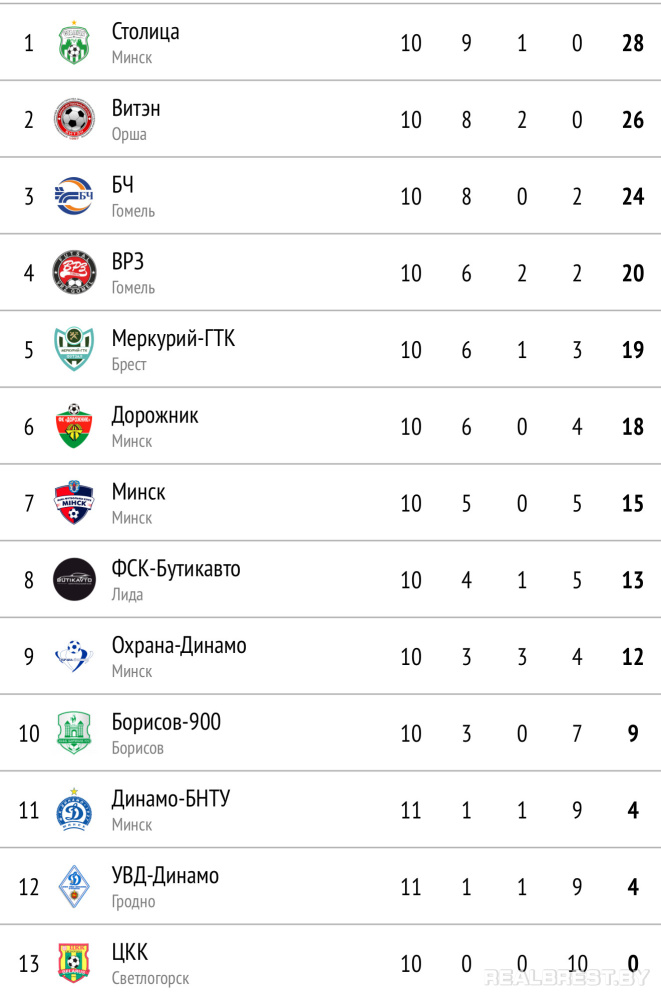Click the Минск club shield logo
This screenshot has width=661, height=1000.
[74, 503]
